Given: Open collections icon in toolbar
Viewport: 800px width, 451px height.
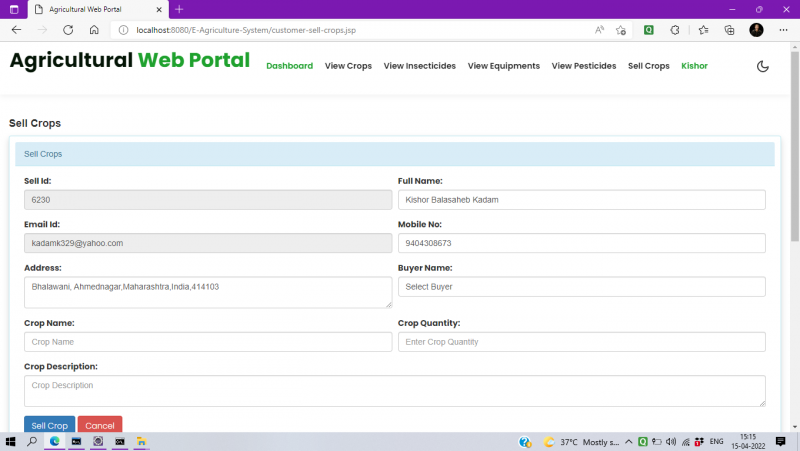Looking at the screenshot, I should pyautogui.click(x=730, y=30).
